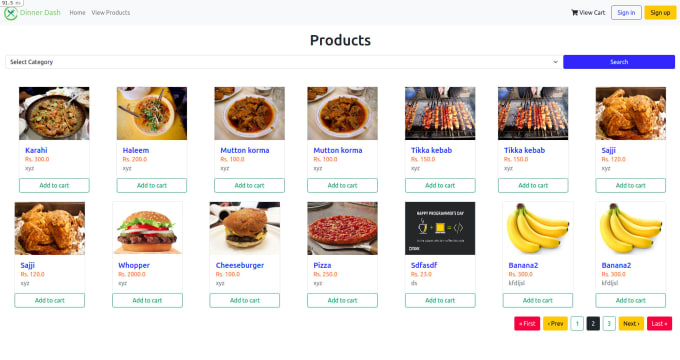Click the Last page button
This screenshot has height=360, width=680.
click(x=660, y=324)
